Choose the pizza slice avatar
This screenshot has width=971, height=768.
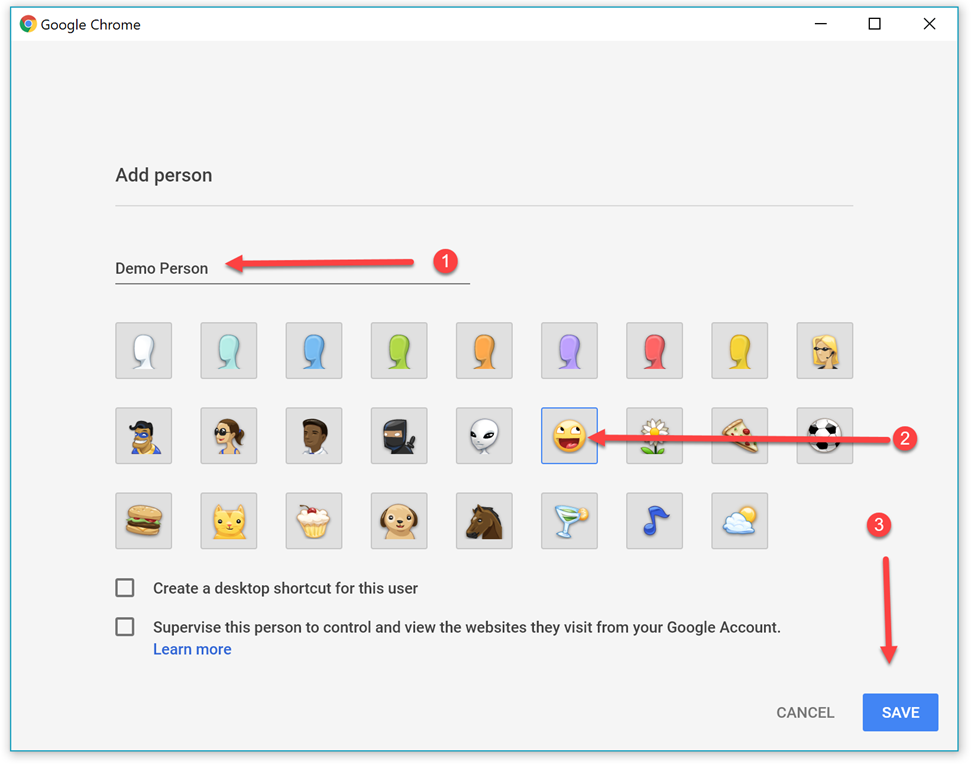(x=739, y=435)
